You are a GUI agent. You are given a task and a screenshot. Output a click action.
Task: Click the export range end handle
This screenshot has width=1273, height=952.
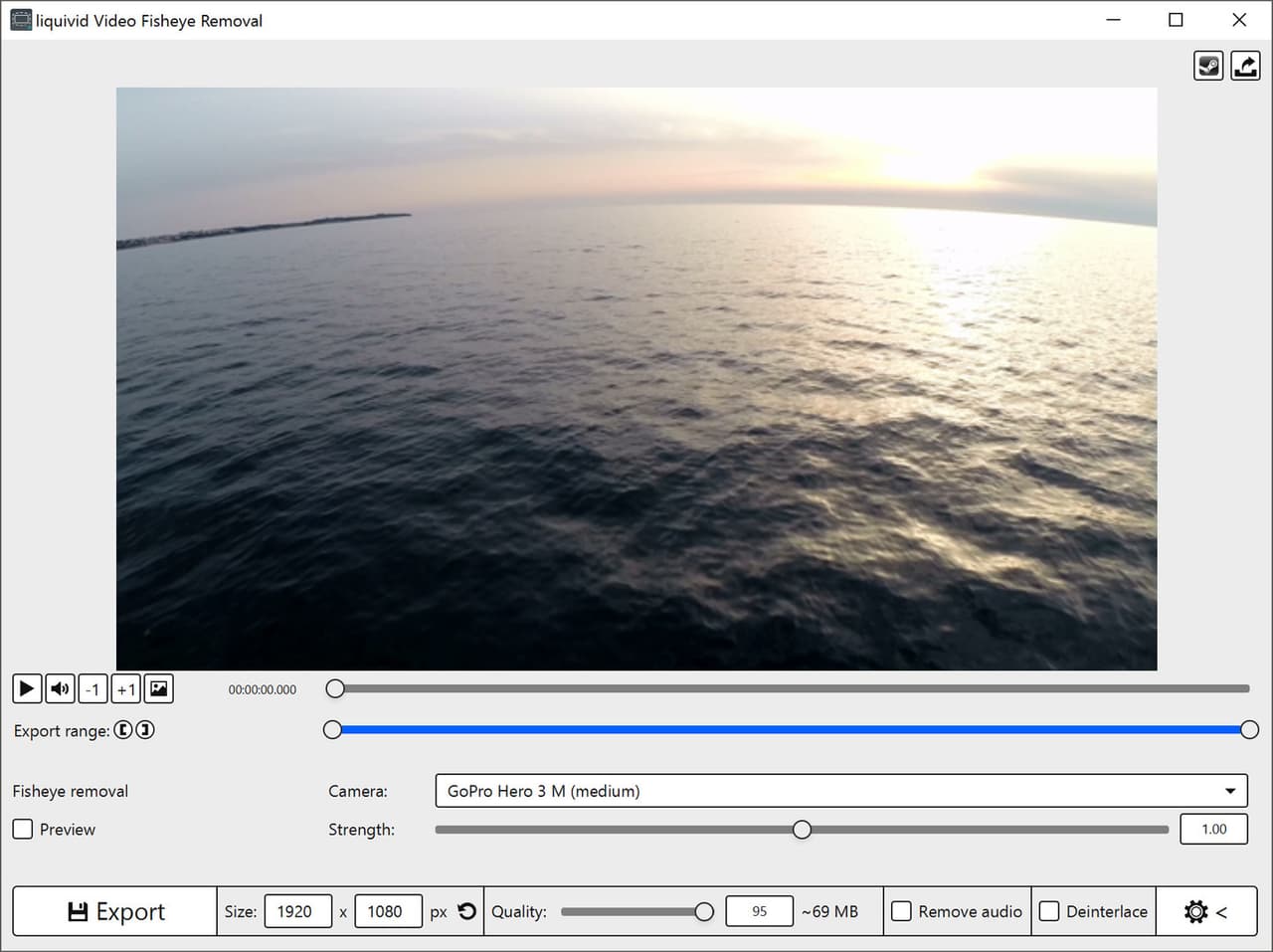(1249, 730)
